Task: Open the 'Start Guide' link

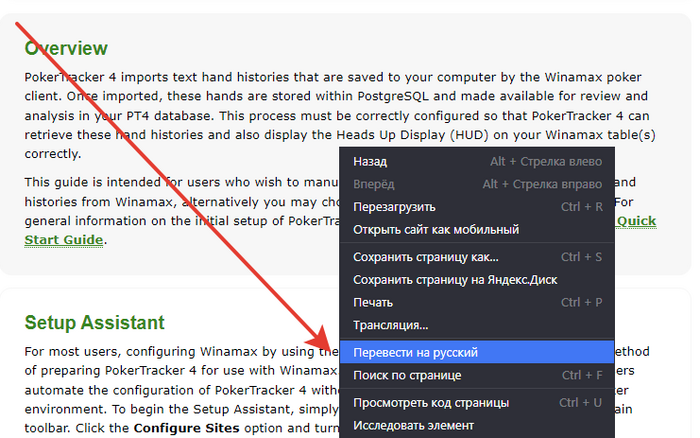Action: click(64, 240)
